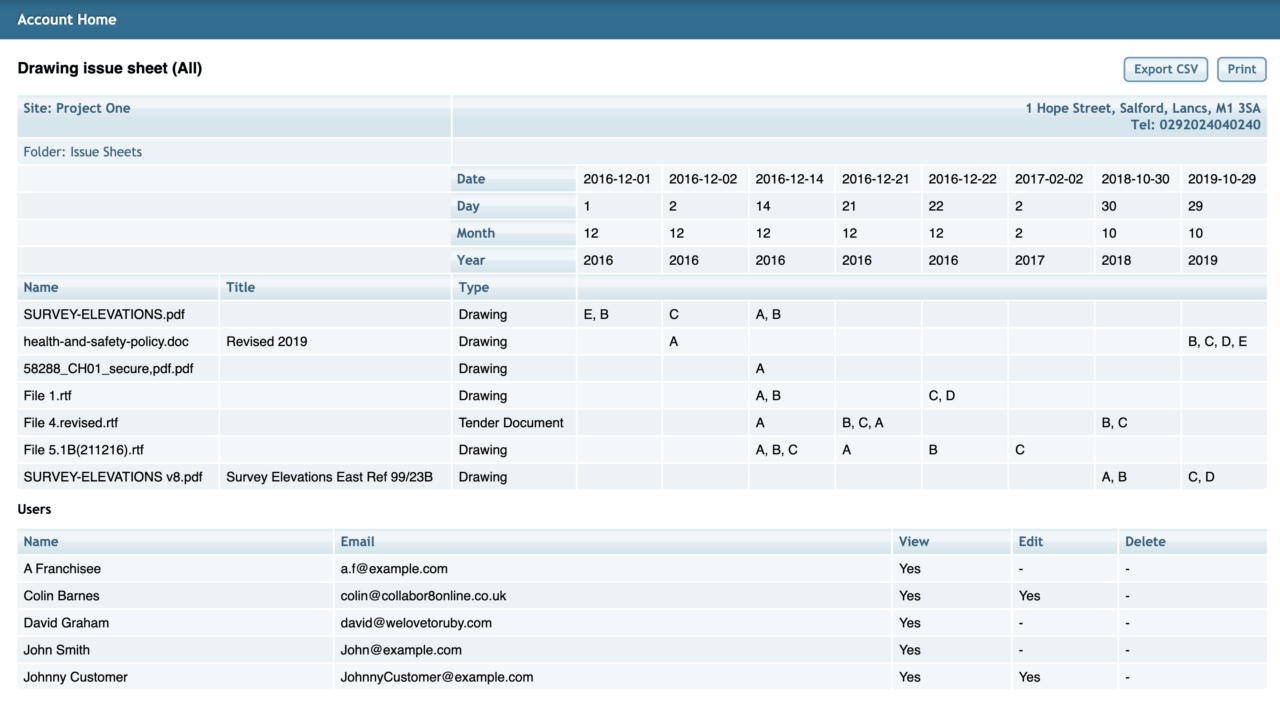Click health-and-safety-policy.doc file name
Screen dimensions: 1280x720
pyautogui.click(x=106, y=341)
